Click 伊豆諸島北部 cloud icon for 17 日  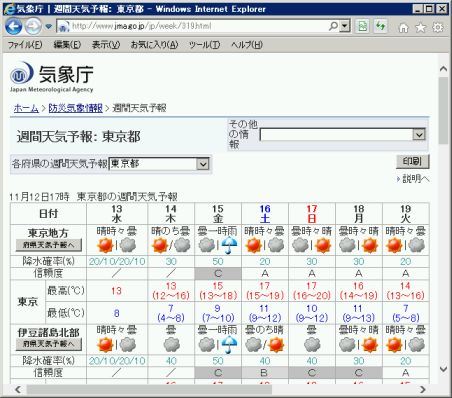pos(312,345)
